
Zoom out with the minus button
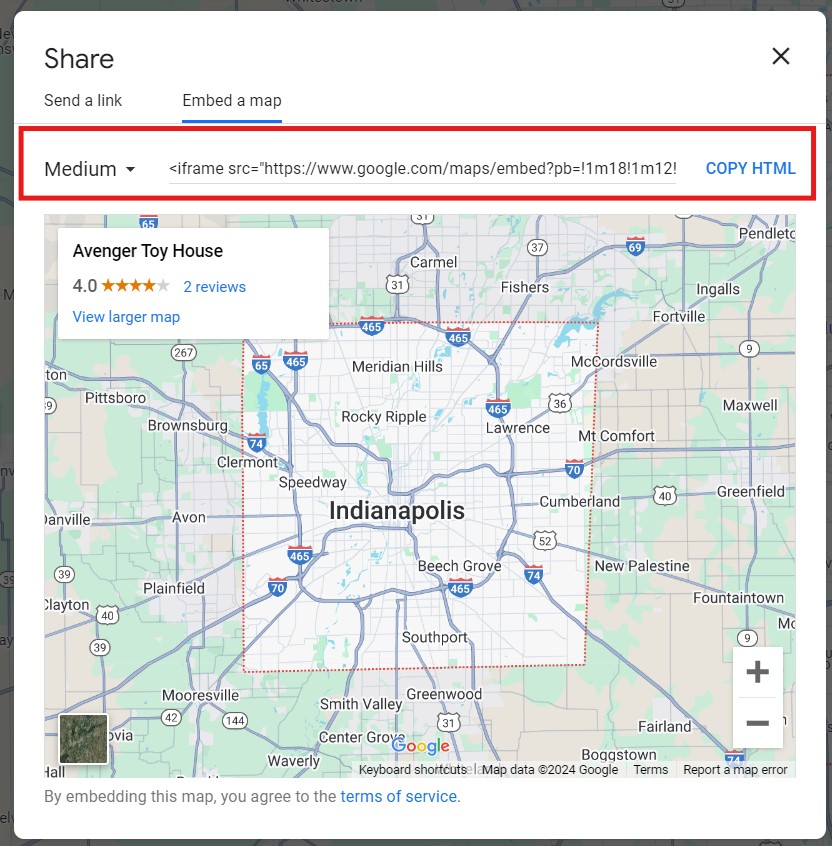pyautogui.click(x=758, y=723)
